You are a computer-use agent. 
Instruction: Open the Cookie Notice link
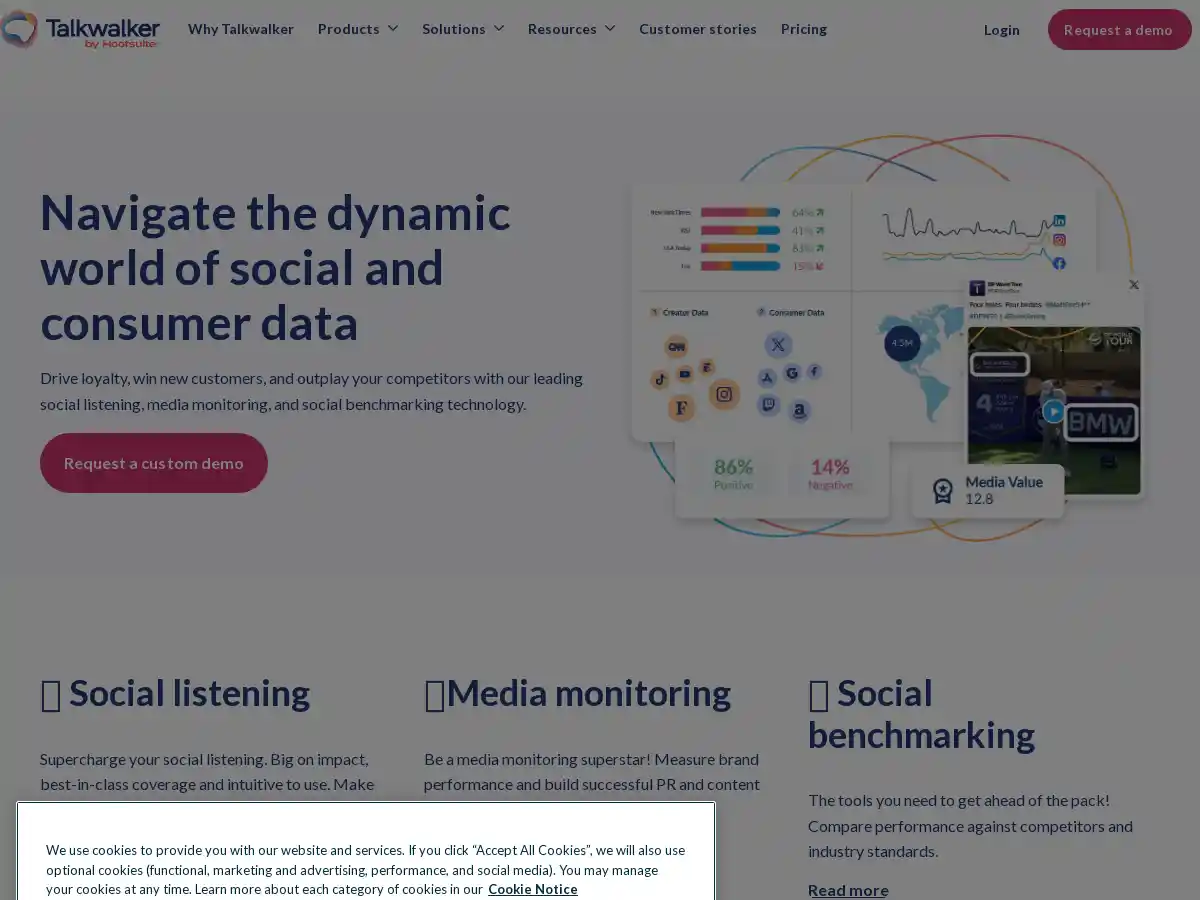[532, 889]
